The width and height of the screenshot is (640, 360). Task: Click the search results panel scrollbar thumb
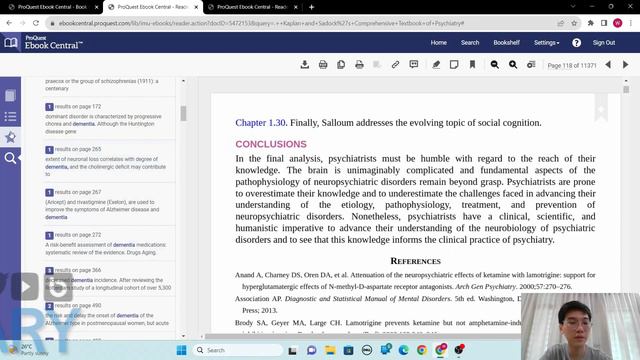(183, 113)
